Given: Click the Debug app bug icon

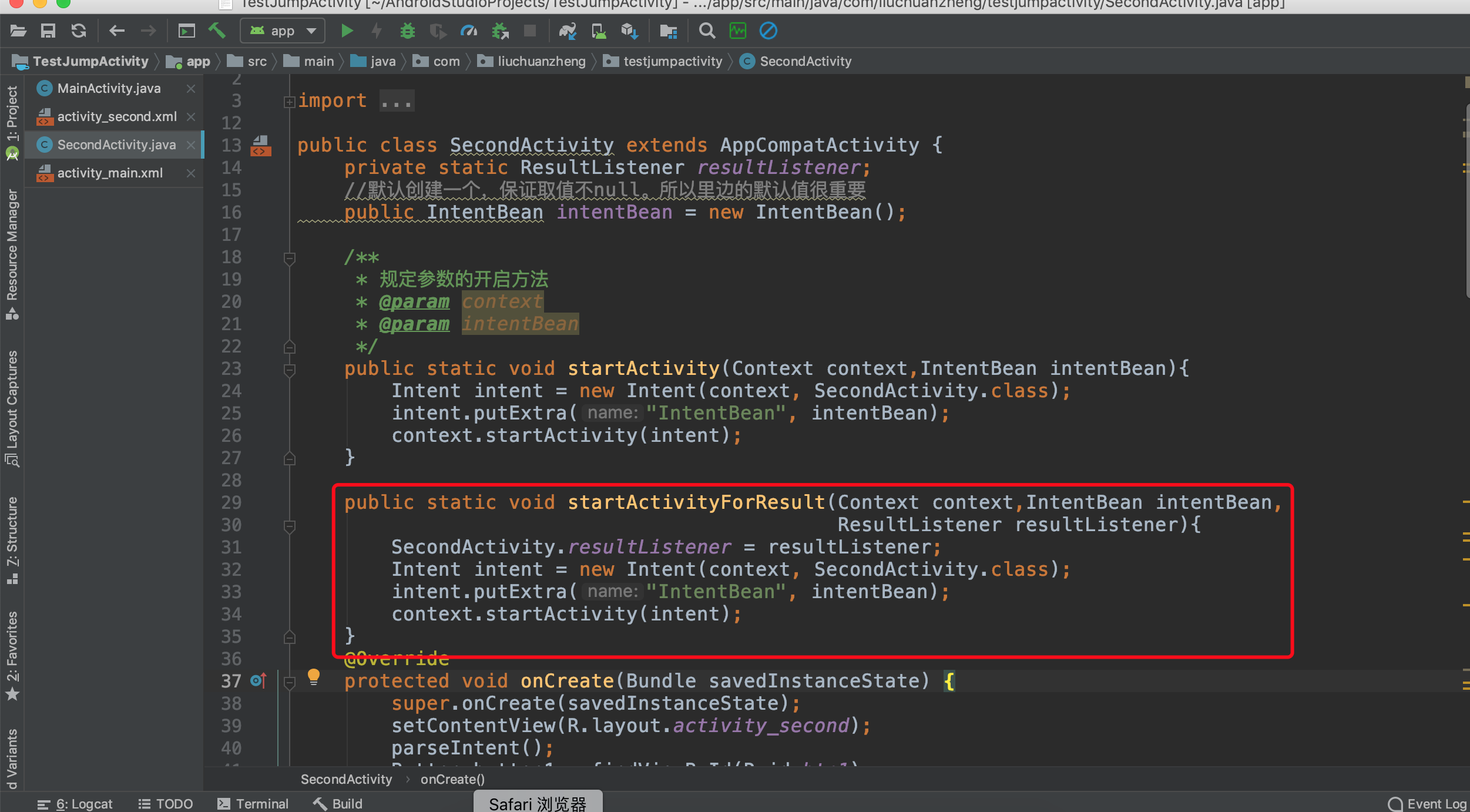Looking at the screenshot, I should (x=407, y=31).
